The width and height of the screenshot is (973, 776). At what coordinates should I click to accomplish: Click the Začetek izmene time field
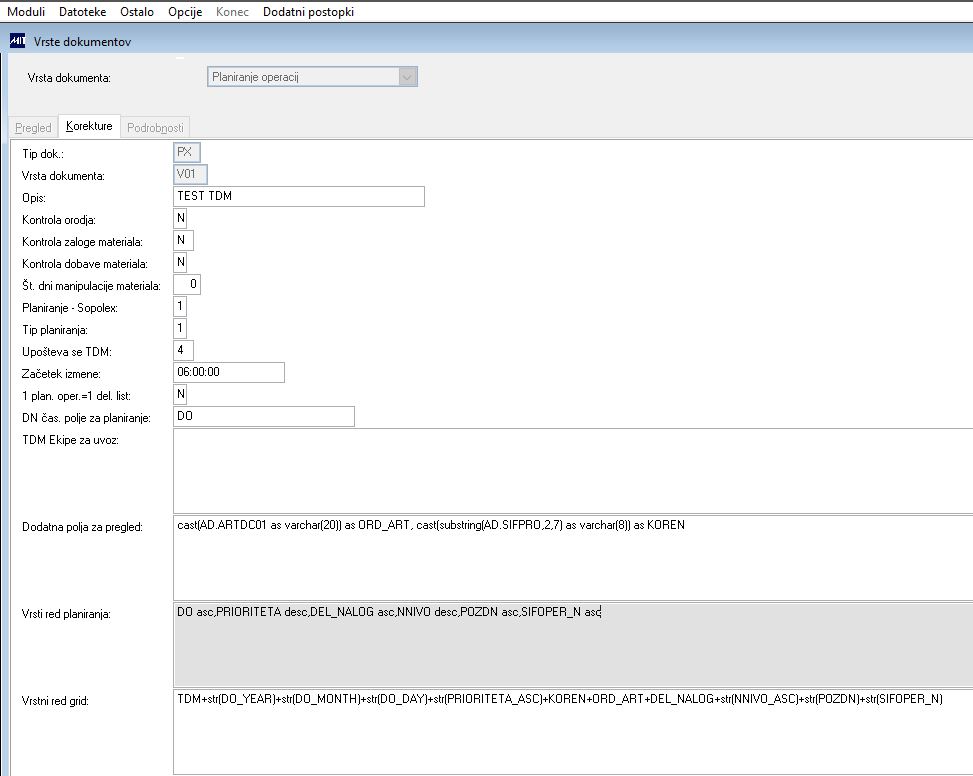click(x=229, y=372)
